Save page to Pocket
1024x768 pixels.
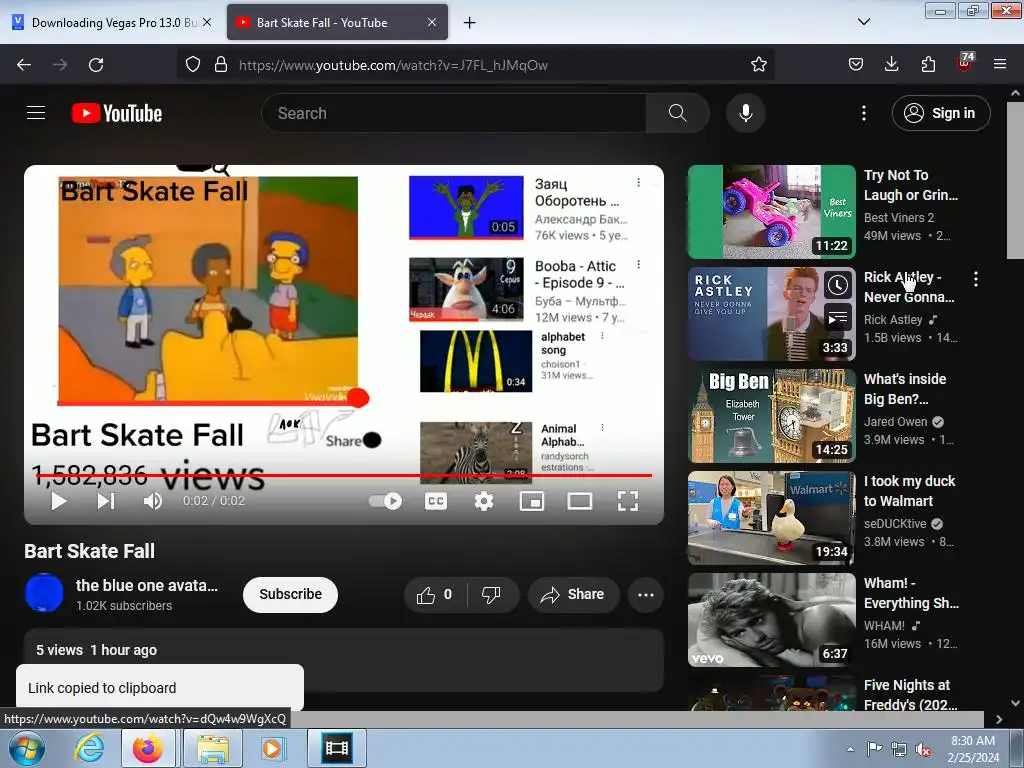click(856, 65)
